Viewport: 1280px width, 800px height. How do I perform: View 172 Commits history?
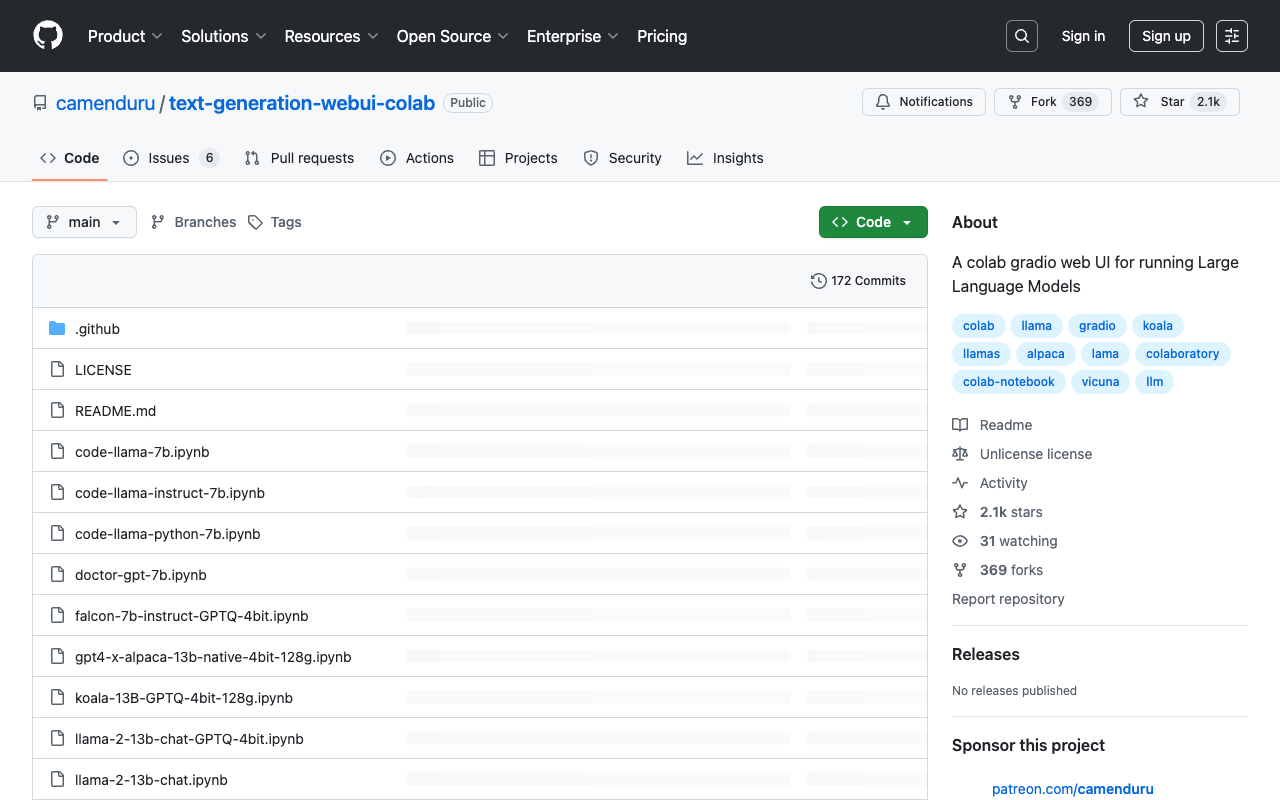(x=858, y=281)
